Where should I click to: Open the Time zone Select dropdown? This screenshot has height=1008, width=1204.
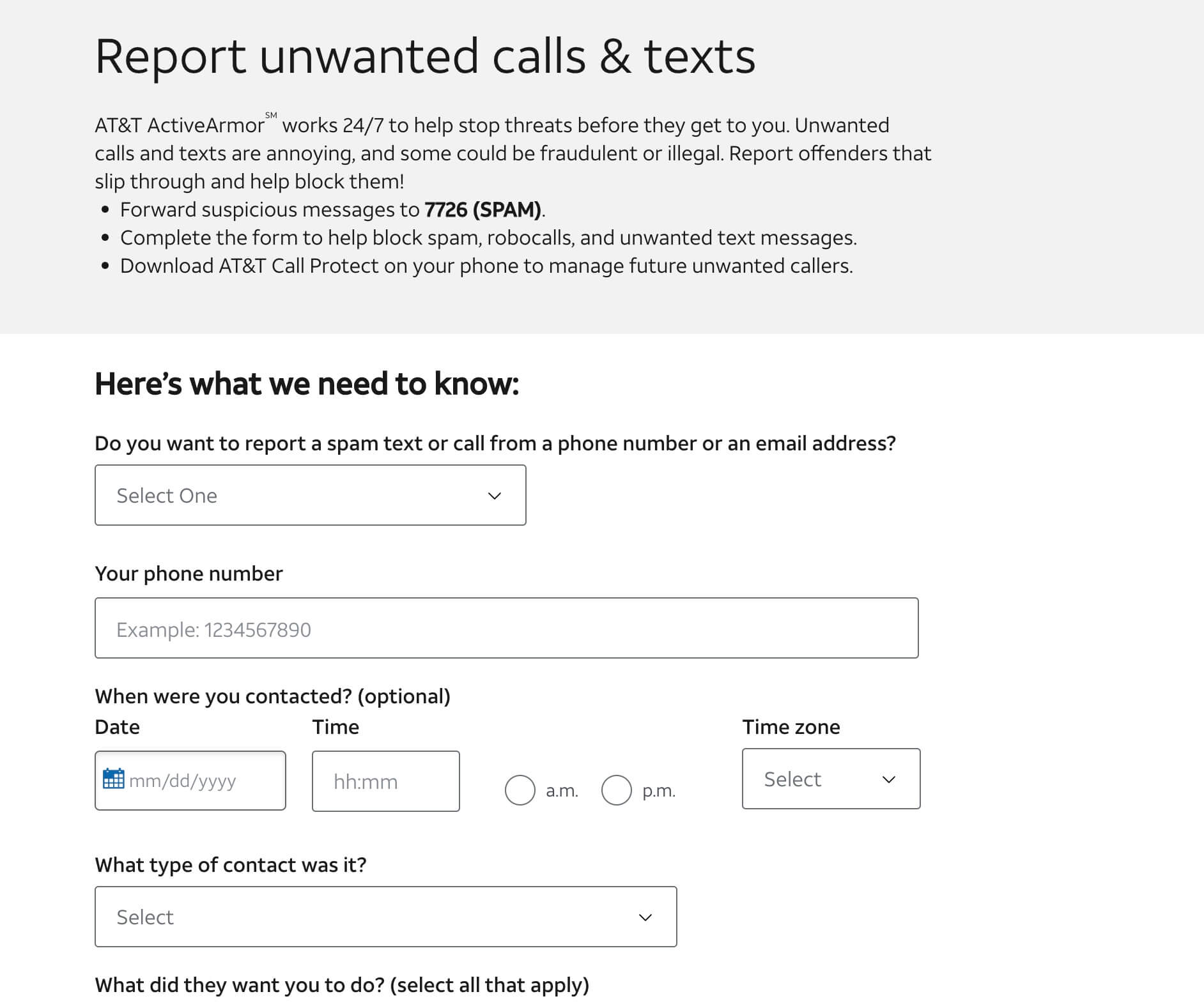pyautogui.click(x=830, y=779)
